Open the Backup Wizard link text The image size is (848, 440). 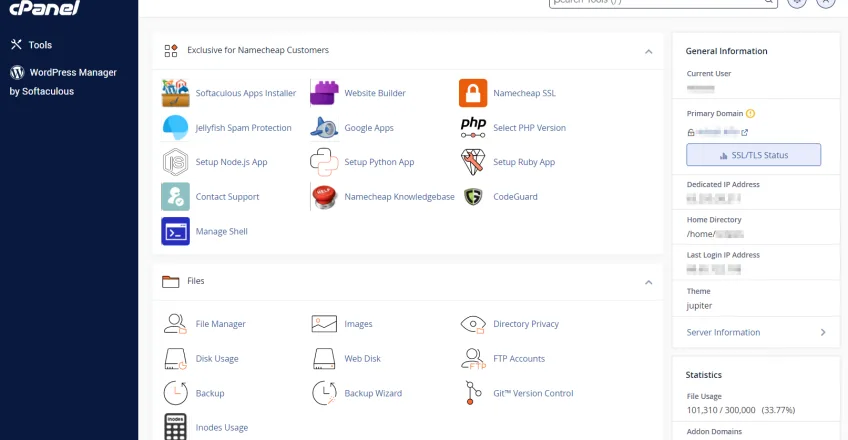click(373, 394)
